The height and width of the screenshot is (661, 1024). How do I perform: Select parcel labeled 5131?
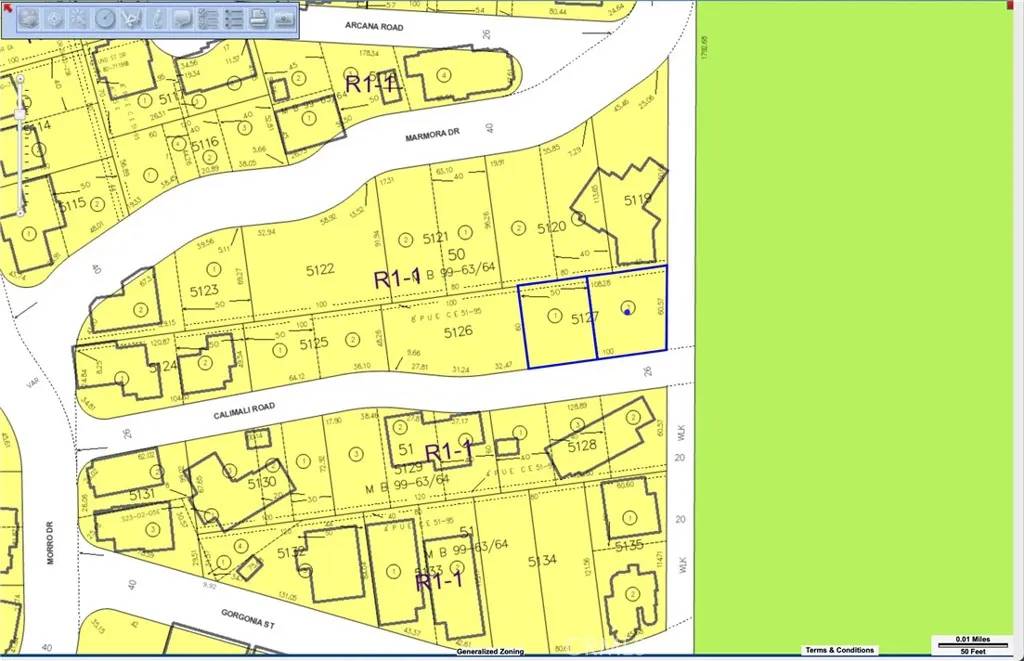pyautogui.click(x=142, y=494)
